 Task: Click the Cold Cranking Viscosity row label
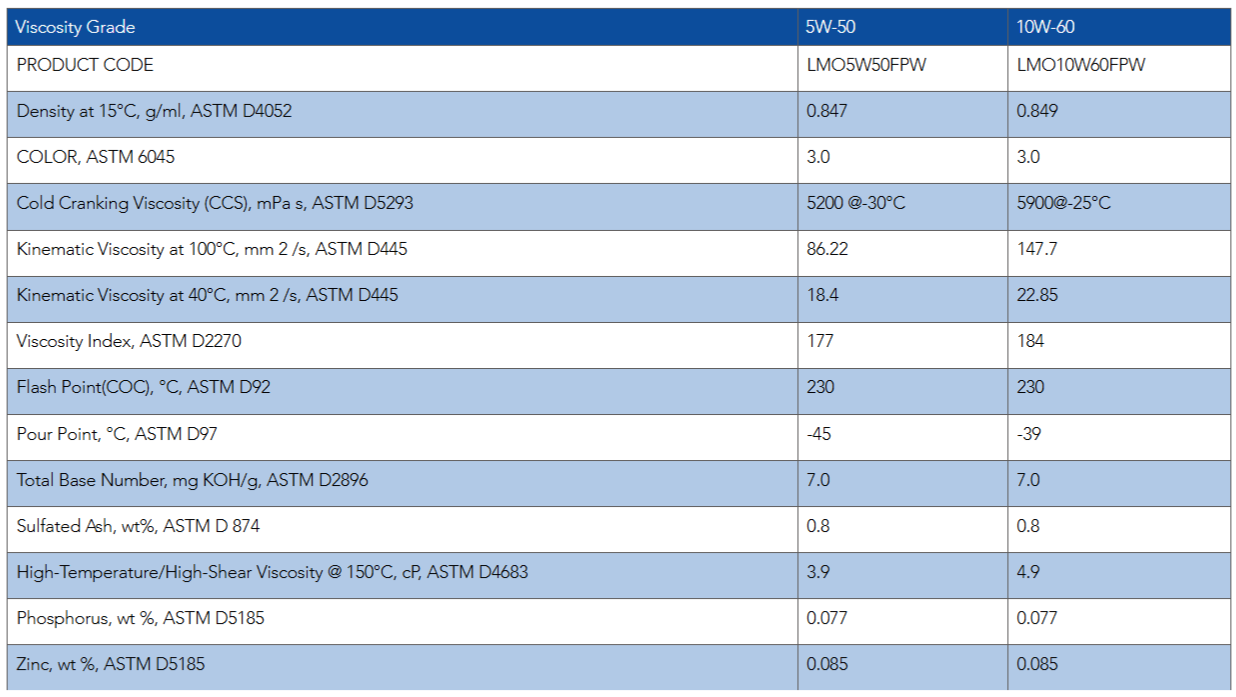(x=215, y=203)
